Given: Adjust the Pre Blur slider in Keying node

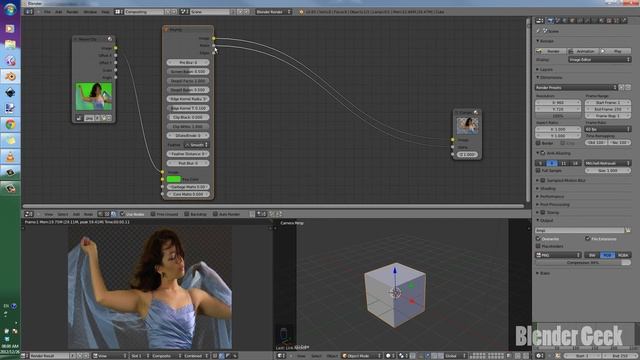Looking at the screenshot, I should click(188, 62).
